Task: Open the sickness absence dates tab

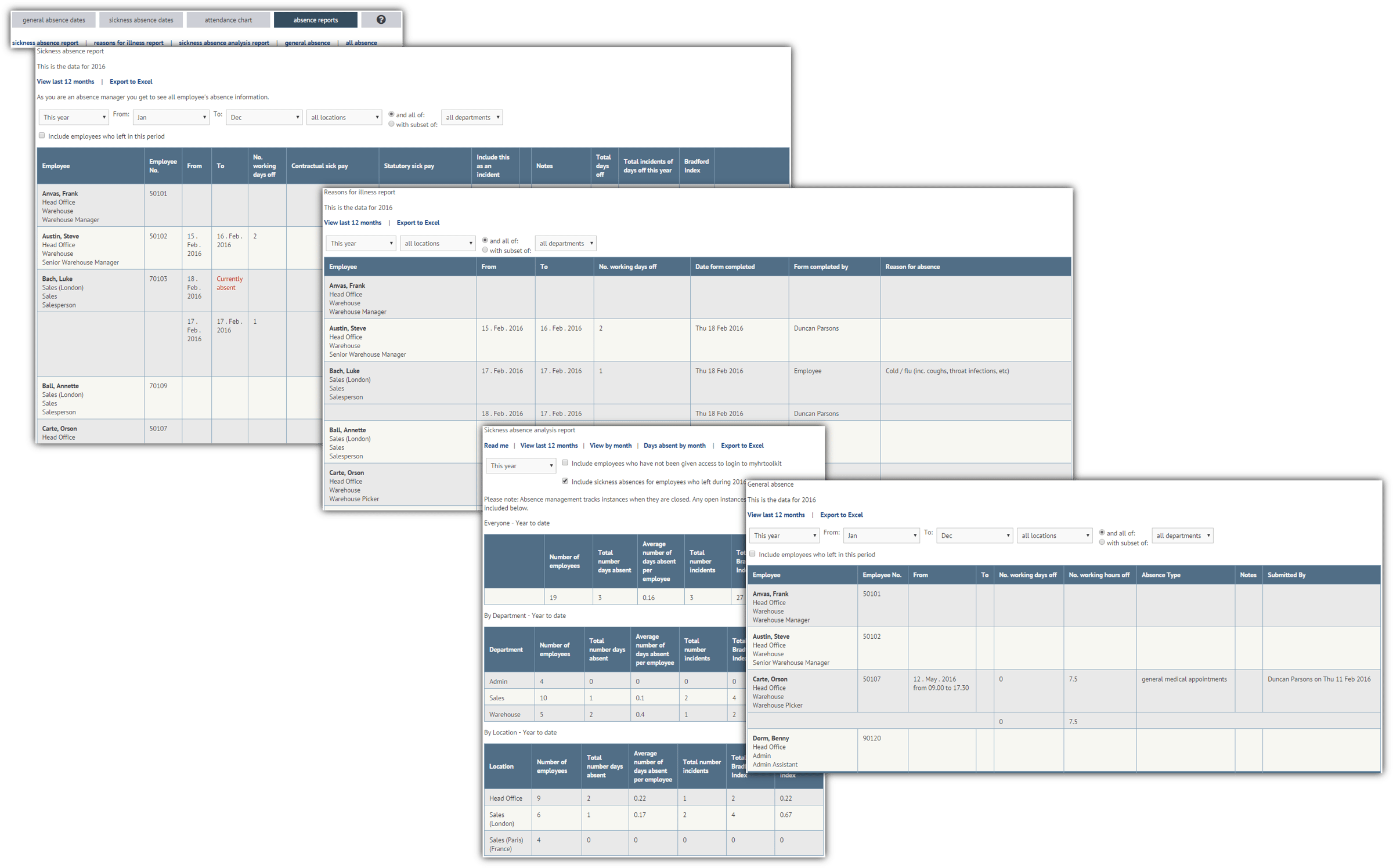Action: click(x=141, y=19)
